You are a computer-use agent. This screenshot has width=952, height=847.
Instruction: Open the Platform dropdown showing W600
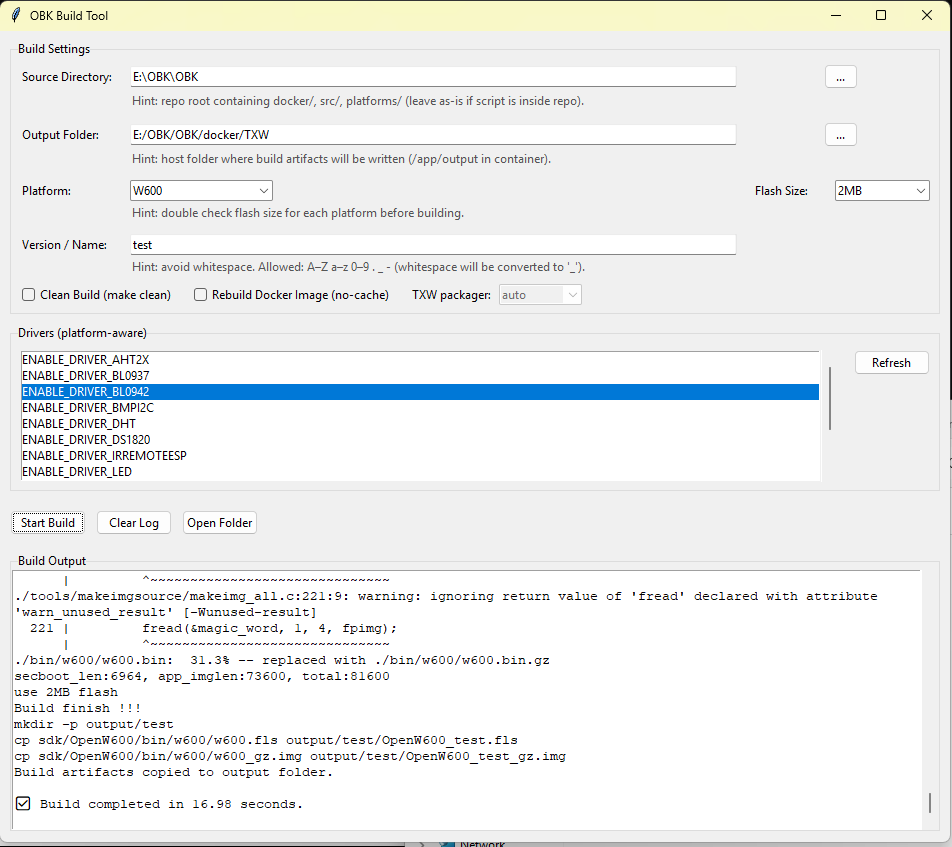point(201,191)
